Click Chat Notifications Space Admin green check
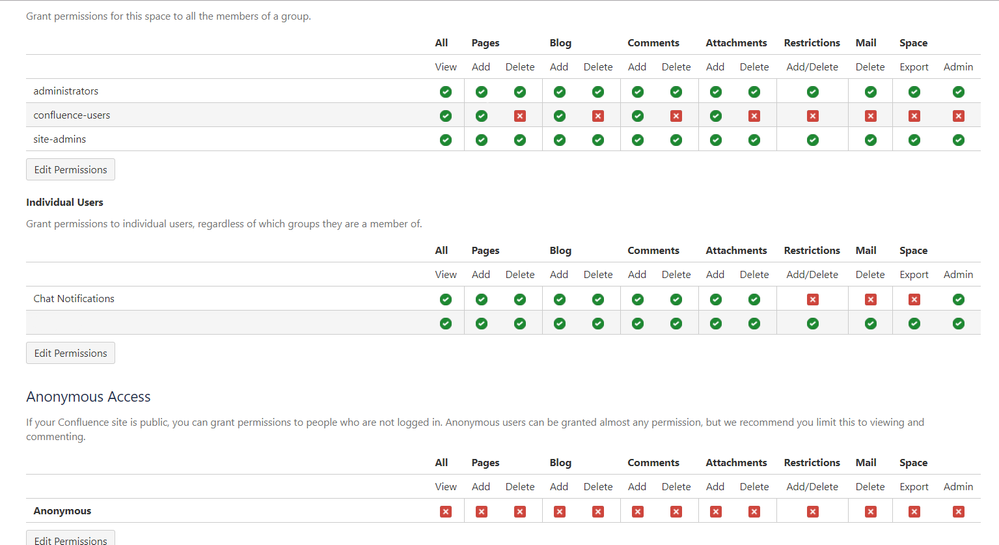 (958, 300)
